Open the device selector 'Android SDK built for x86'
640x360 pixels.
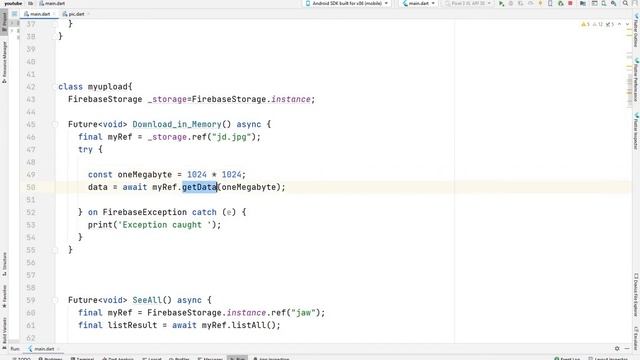pyautogui.click(x=347, y=3)
